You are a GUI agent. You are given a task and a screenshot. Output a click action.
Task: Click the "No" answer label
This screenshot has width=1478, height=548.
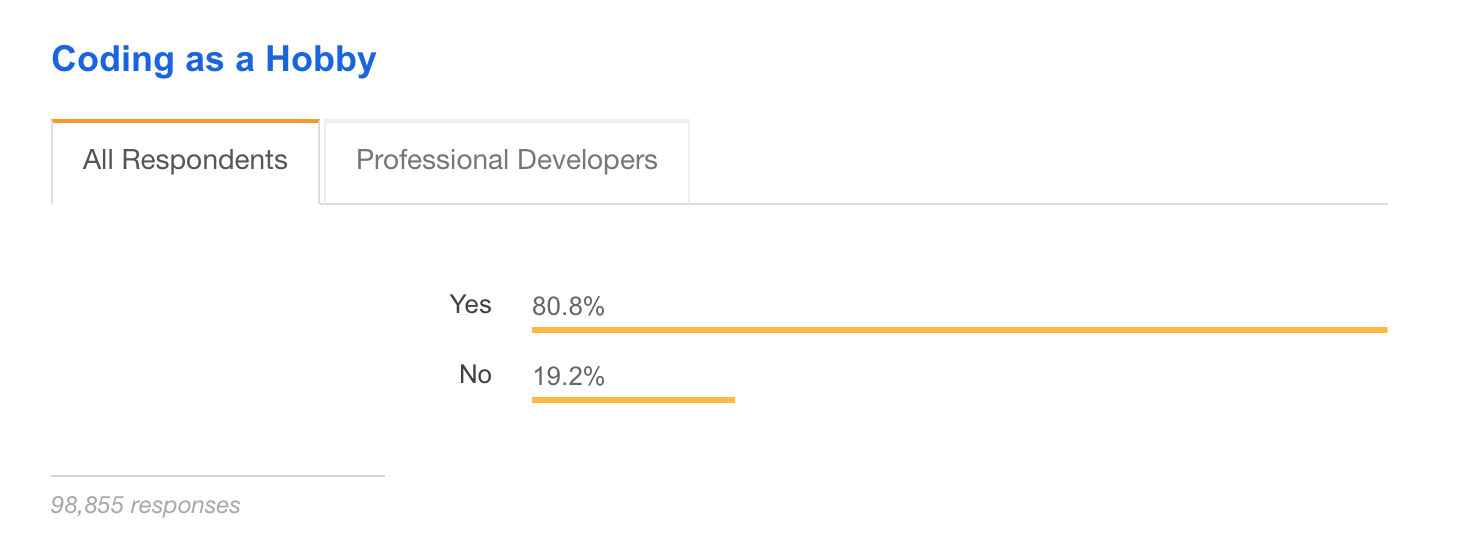(475, 374)
